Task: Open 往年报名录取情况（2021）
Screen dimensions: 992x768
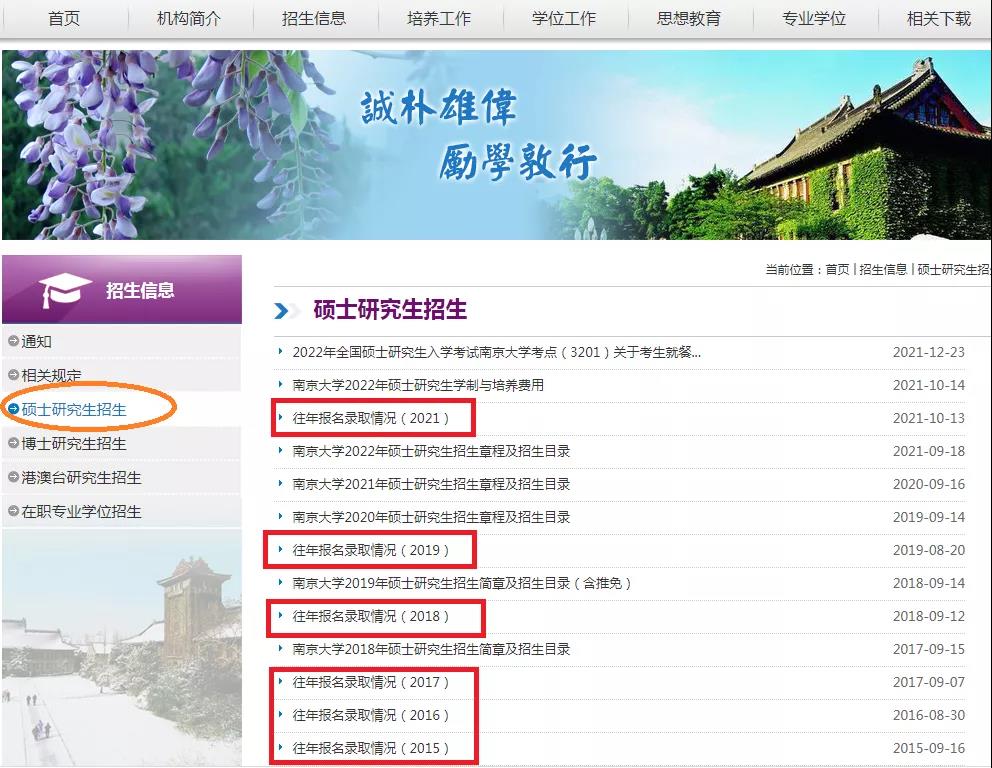Action: coord(371,418)
